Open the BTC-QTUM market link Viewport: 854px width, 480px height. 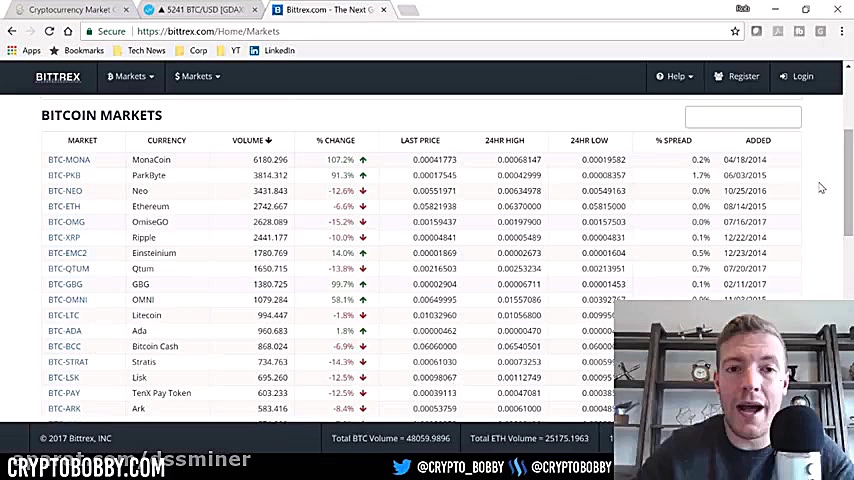69,269
